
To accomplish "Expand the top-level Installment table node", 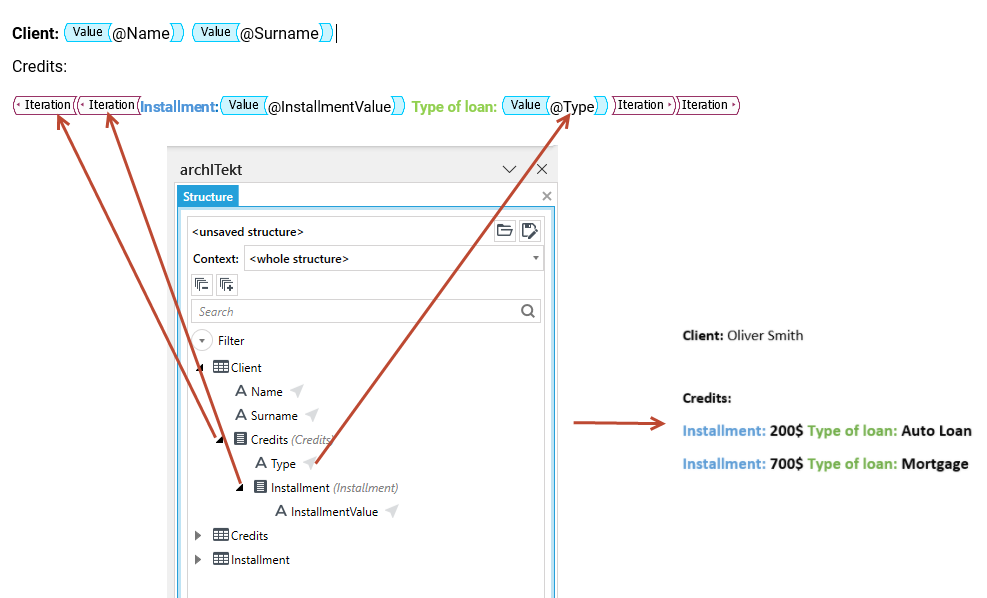I will tap(198, 559).
